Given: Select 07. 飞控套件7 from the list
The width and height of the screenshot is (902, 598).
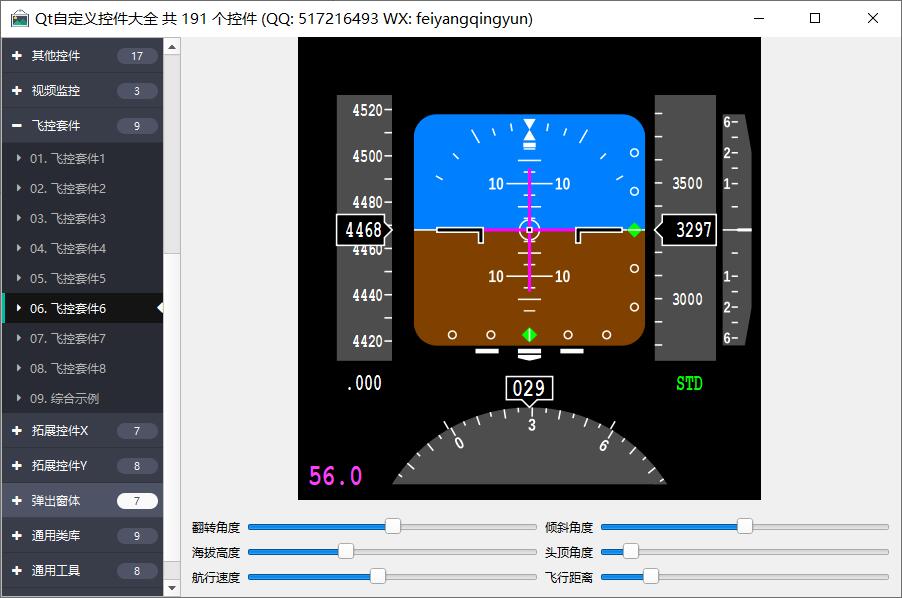Looking at the screenshot, I should pos(67,339).
